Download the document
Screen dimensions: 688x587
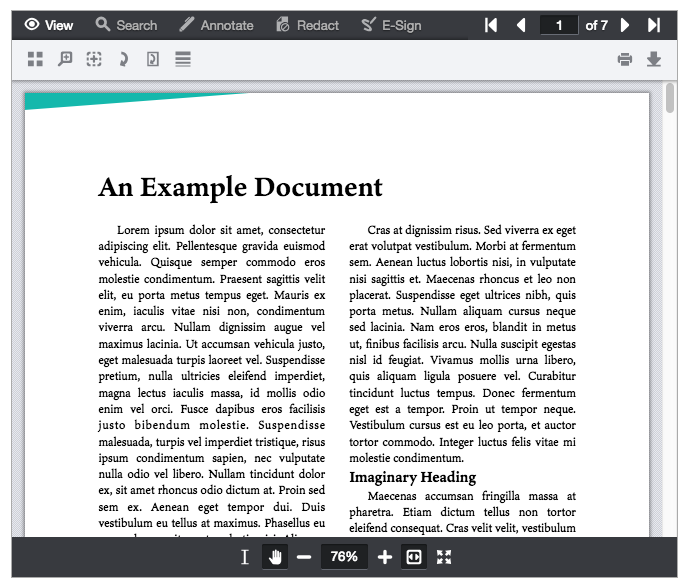point(654,60)
